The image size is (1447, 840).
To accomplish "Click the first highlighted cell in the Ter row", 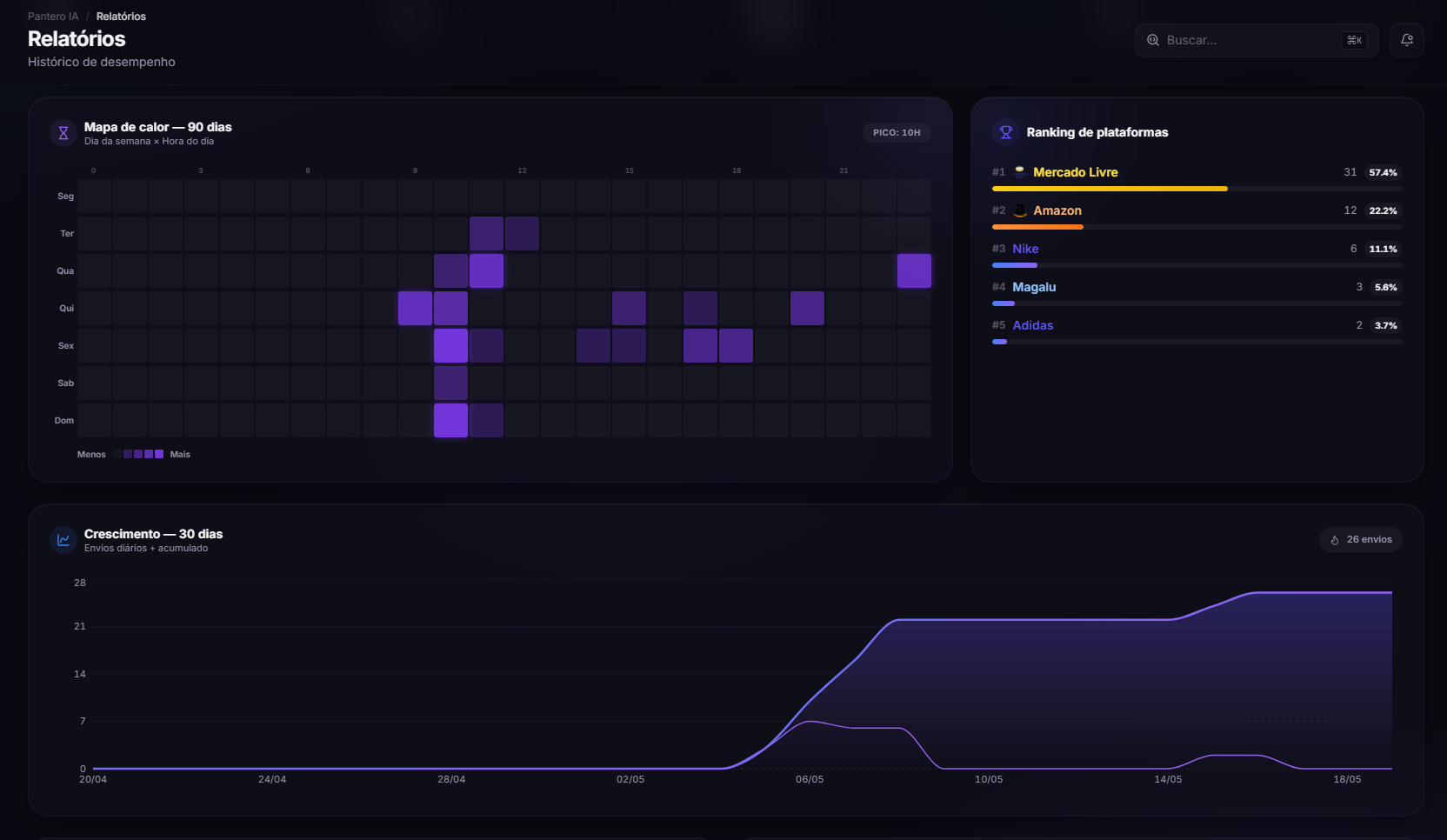I will (486, 233).
